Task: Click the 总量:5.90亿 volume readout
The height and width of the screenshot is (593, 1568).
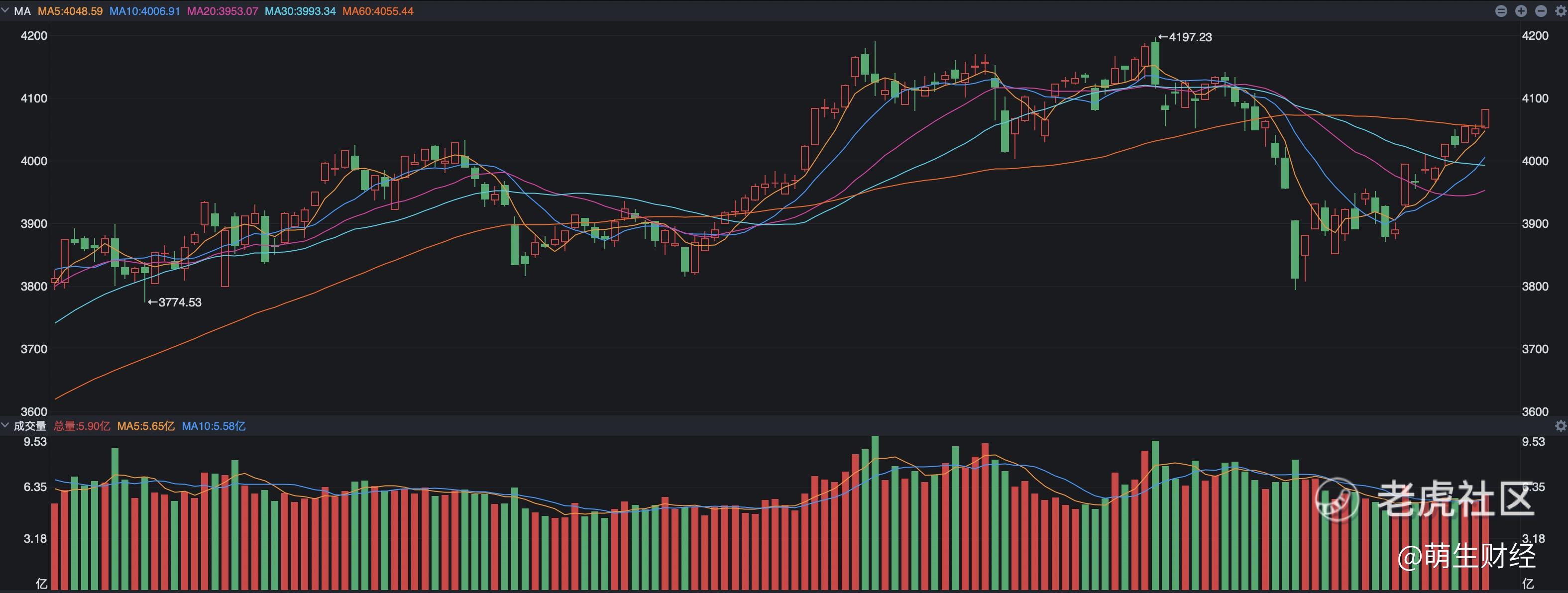Action: pos(82,426)
